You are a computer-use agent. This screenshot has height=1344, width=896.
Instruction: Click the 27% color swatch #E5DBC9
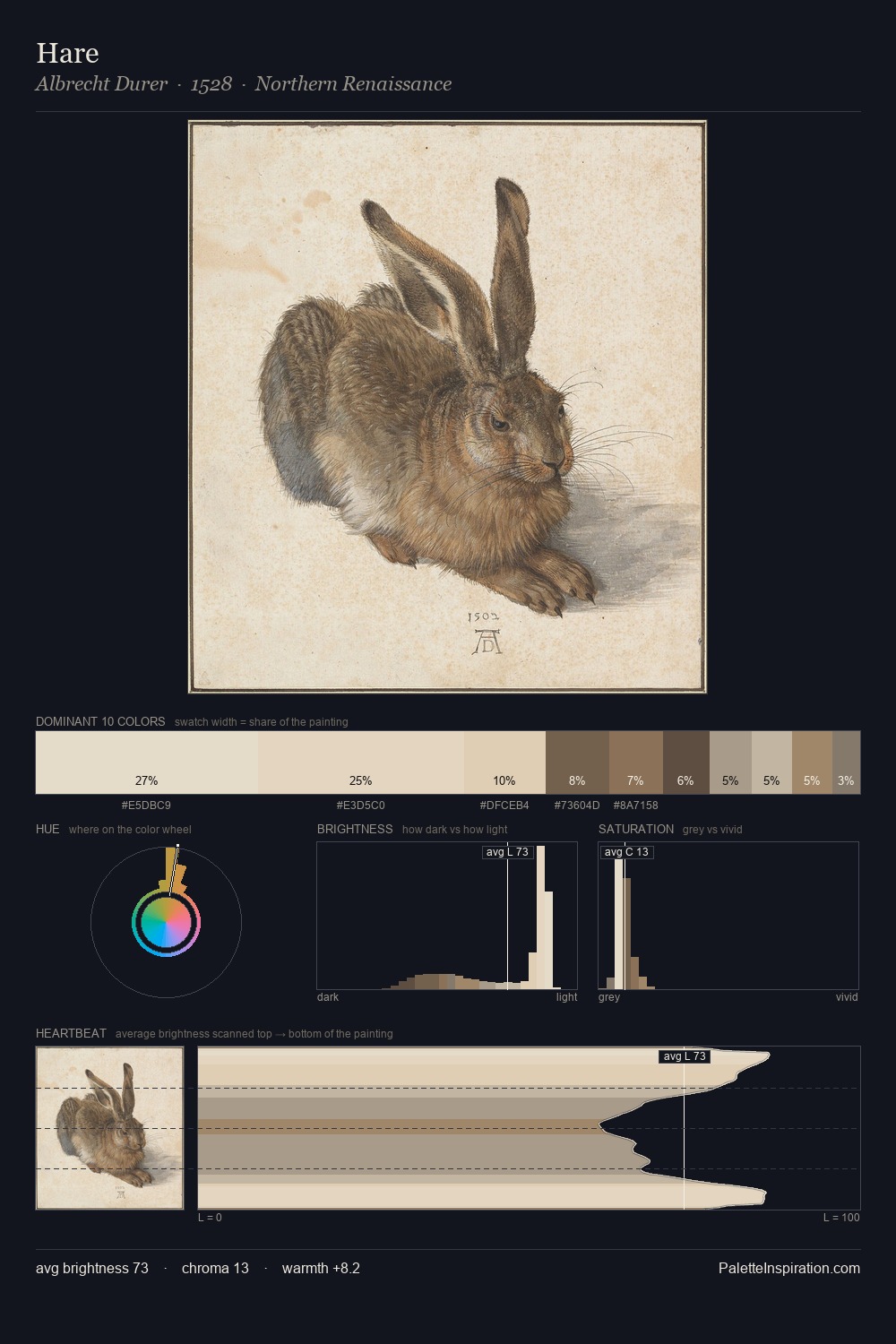tap(147, 762)
